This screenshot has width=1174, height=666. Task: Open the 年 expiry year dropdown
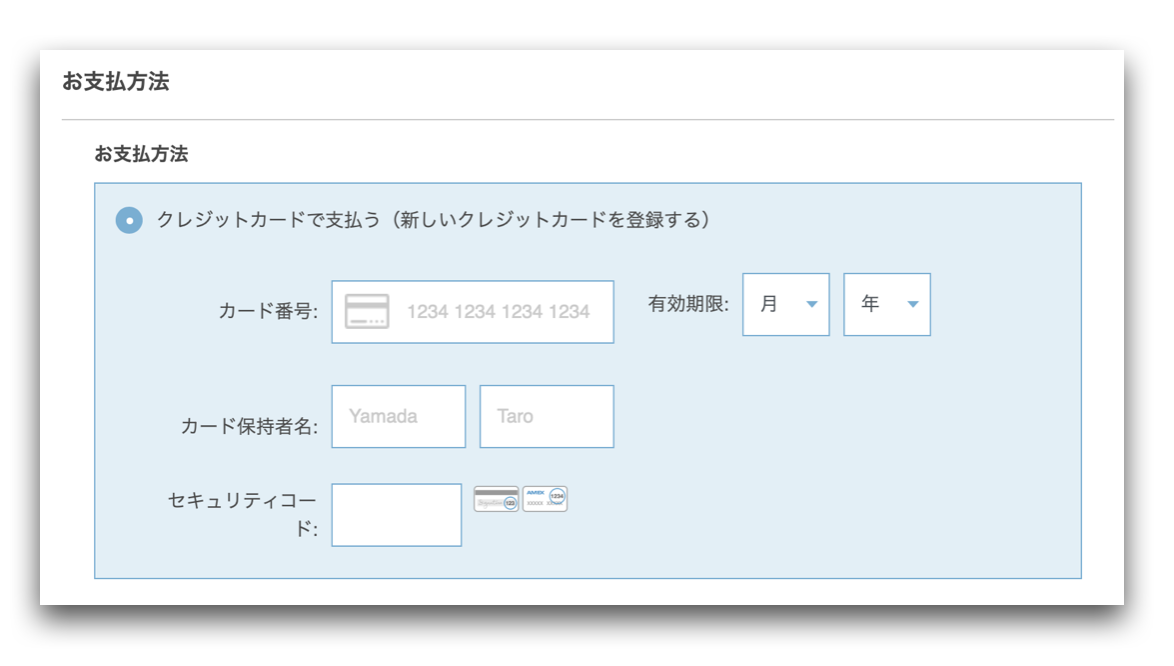click(886, 305)
